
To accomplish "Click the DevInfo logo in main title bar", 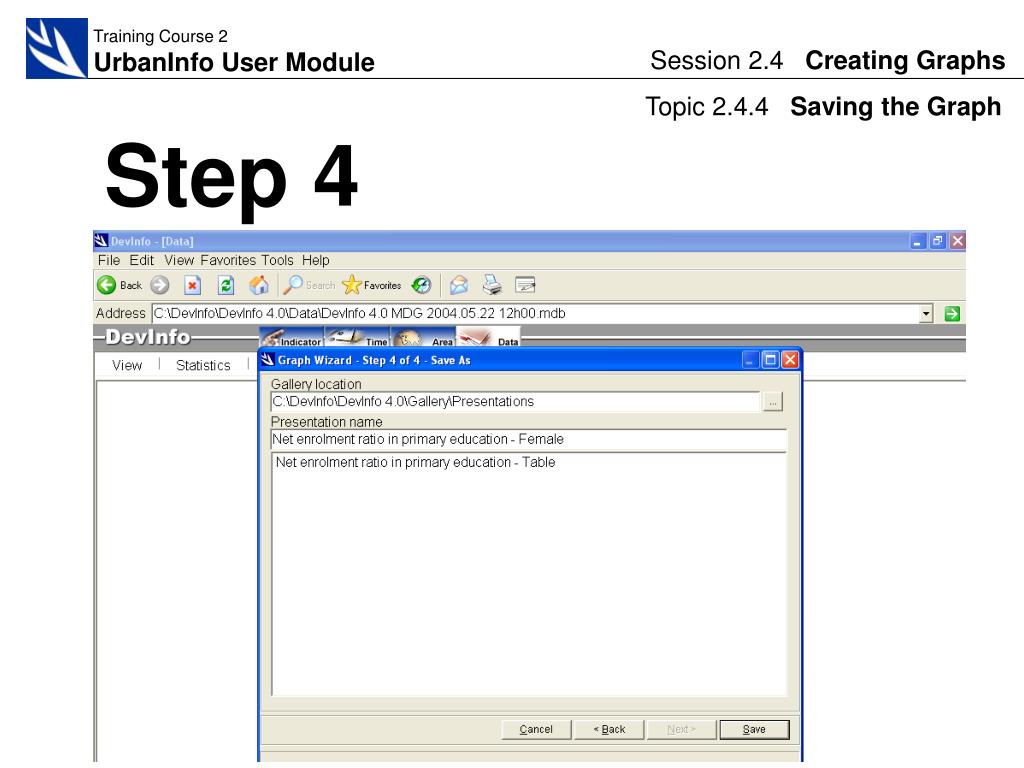I will (x=101, y=241).
